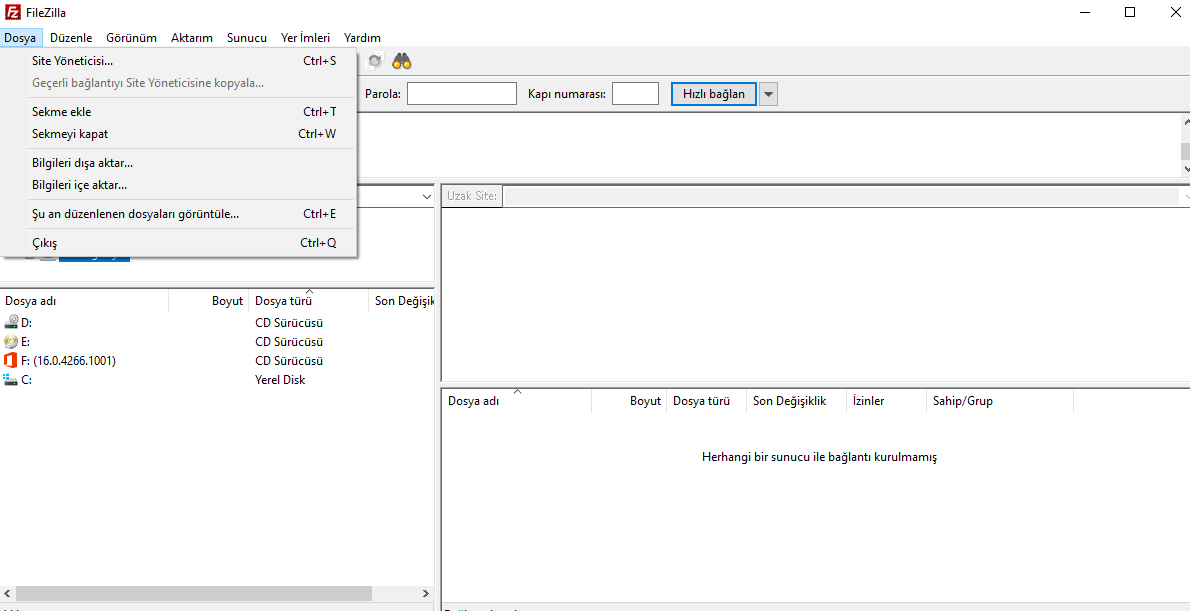Screen dimensions: 1190x611
Task: Click the E: disc drive icon
Action: 11,342
